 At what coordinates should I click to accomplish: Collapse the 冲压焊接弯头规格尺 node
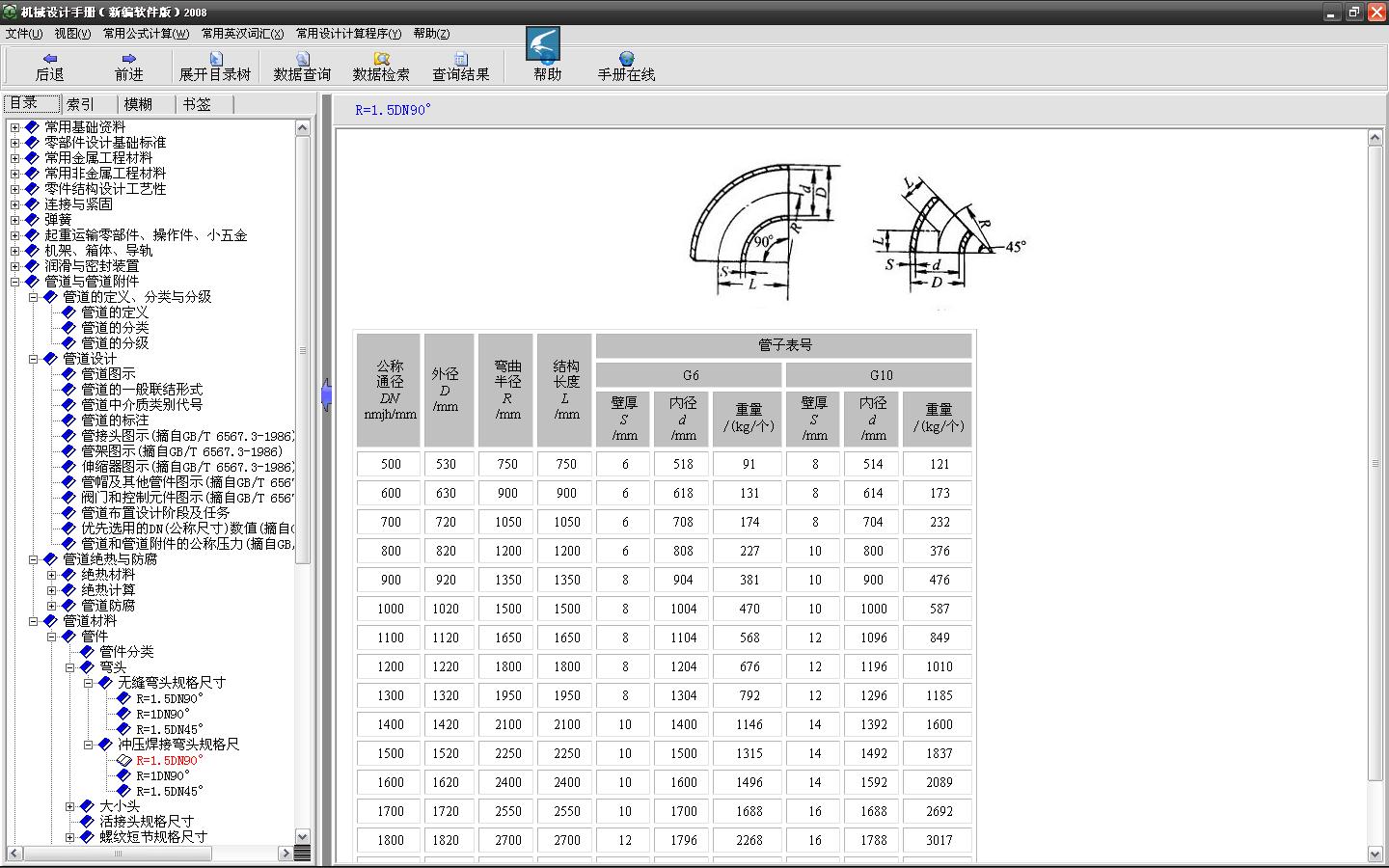point(88,745)
